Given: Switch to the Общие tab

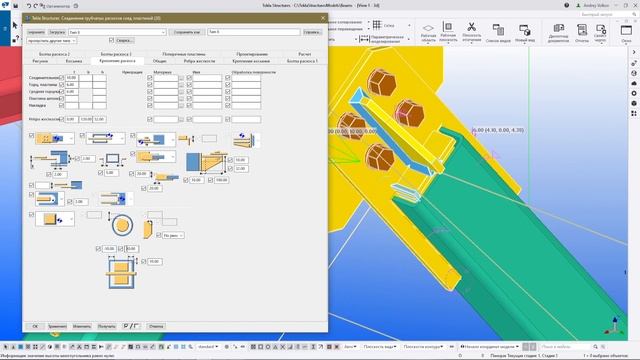Looking at the screenshot, I should pyautogui.click(x=160, y=61).
